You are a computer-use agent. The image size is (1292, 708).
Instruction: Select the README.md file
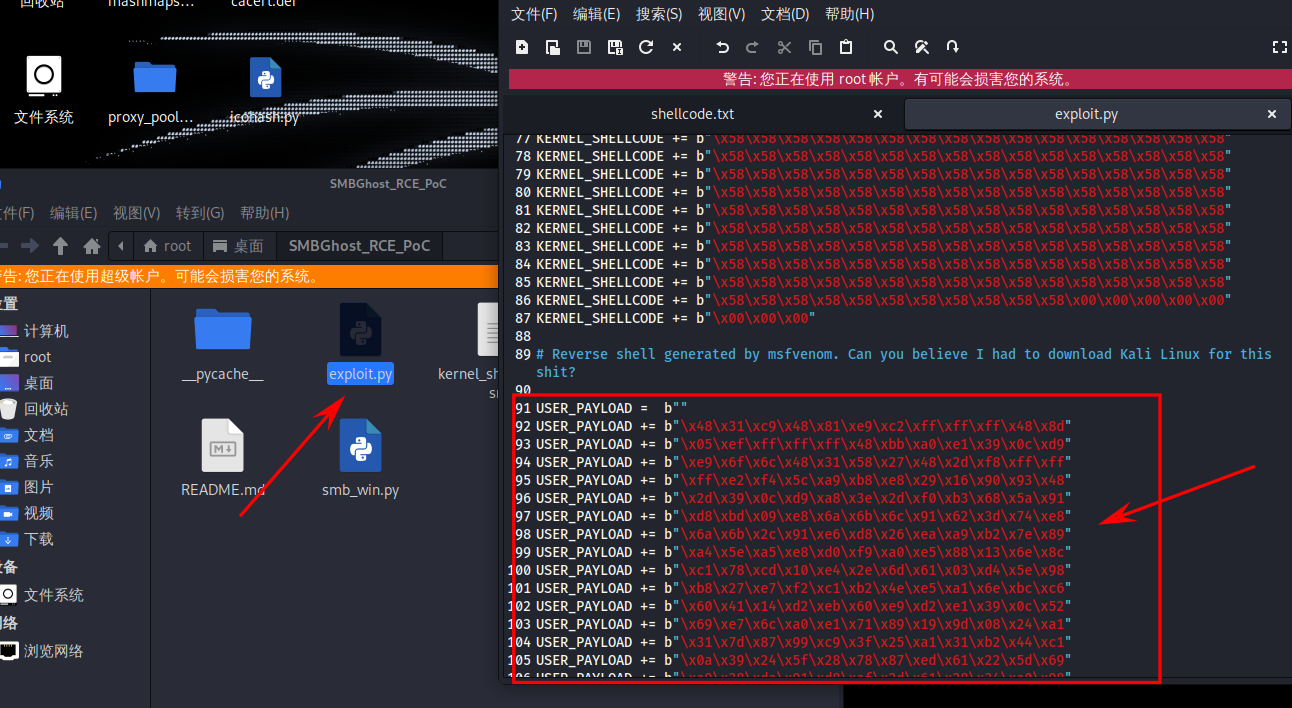click(223, 460)
